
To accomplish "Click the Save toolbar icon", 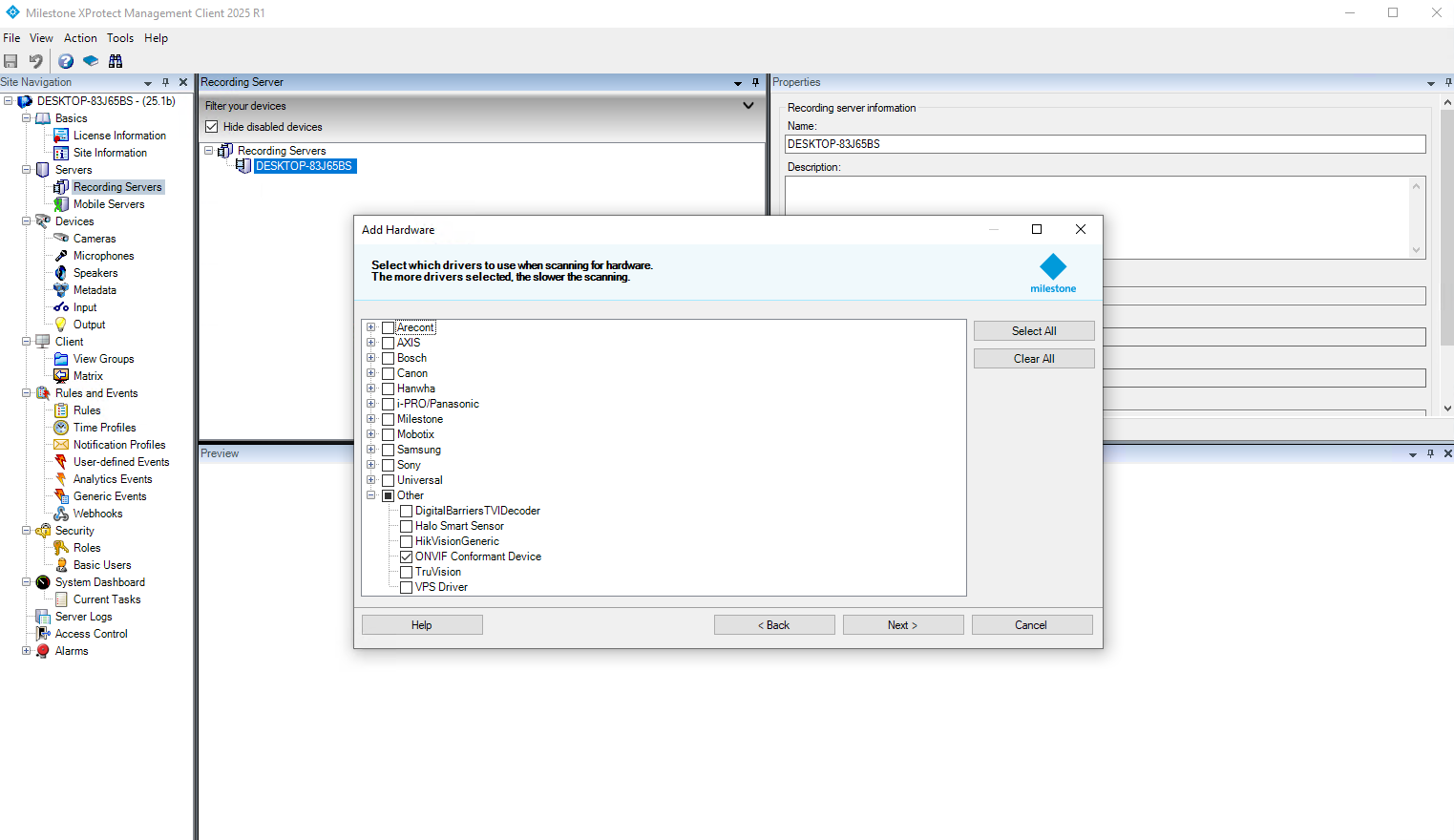I will pos(11,61).
